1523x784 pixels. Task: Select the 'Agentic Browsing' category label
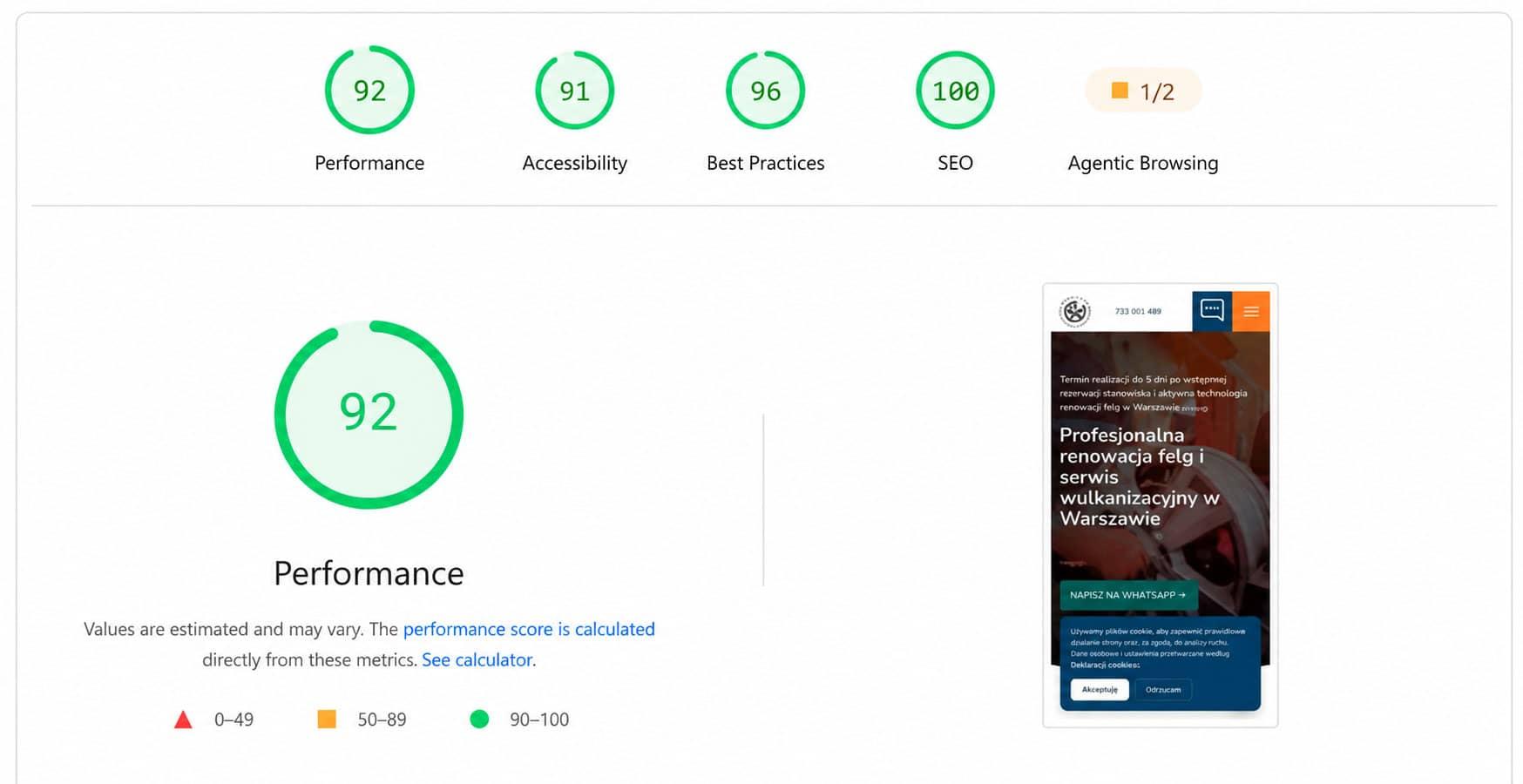click(1143, 163)
